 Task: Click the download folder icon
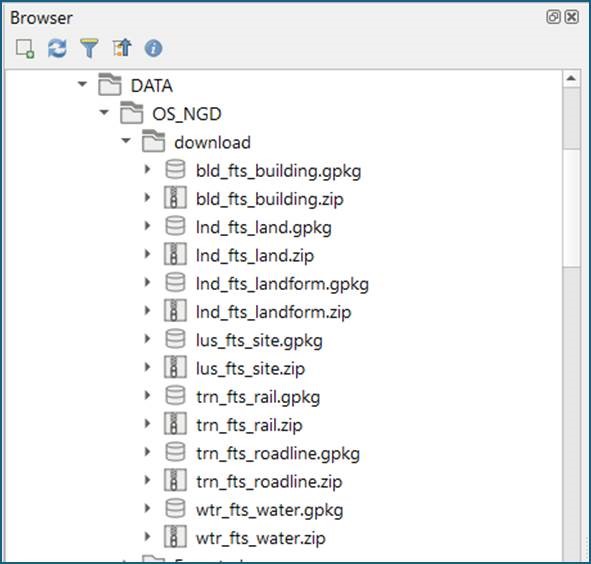click(x=153, y=141)
